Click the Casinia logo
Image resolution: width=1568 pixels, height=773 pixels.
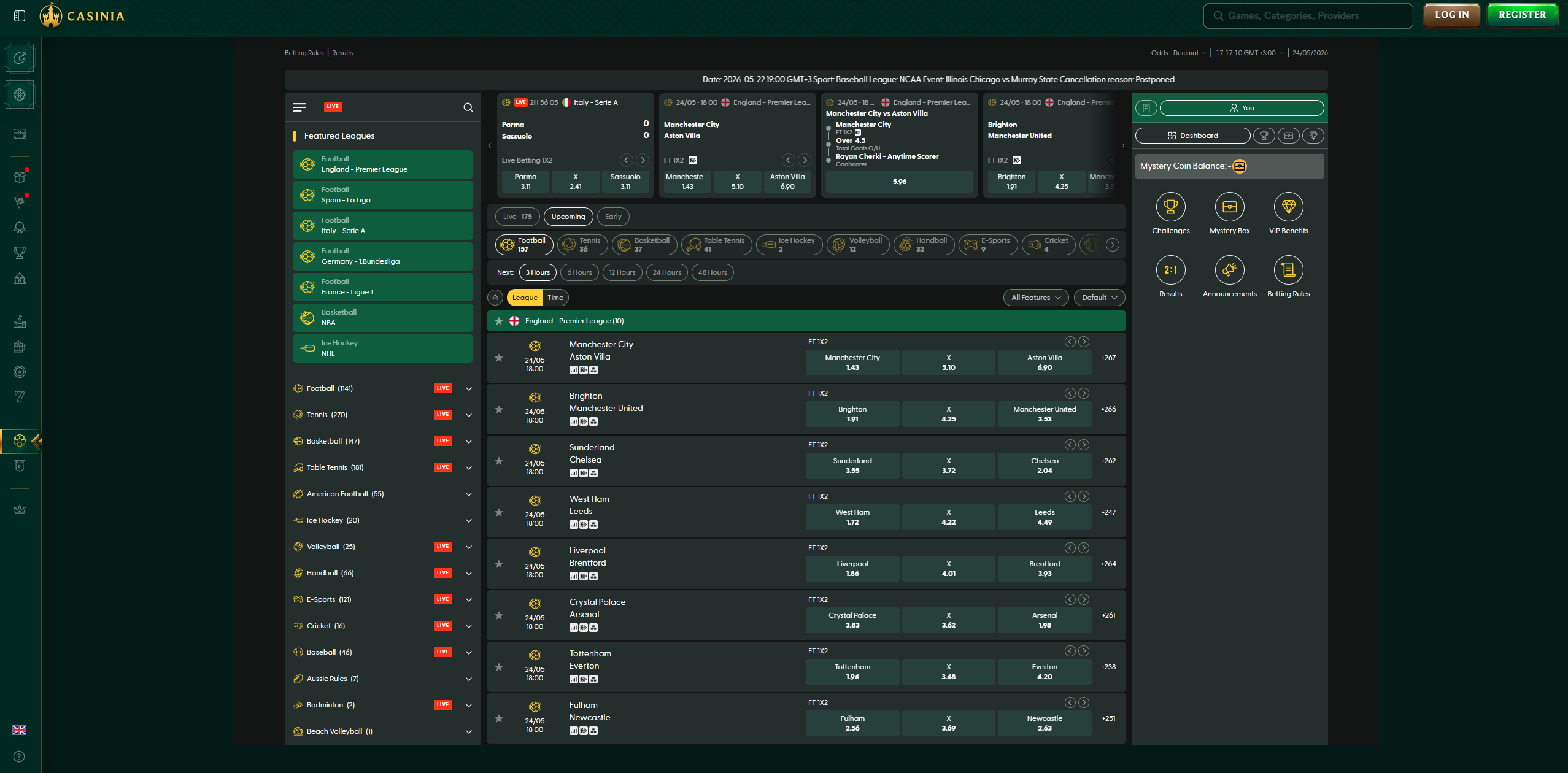pyautogui.click(x=82, y=16)
